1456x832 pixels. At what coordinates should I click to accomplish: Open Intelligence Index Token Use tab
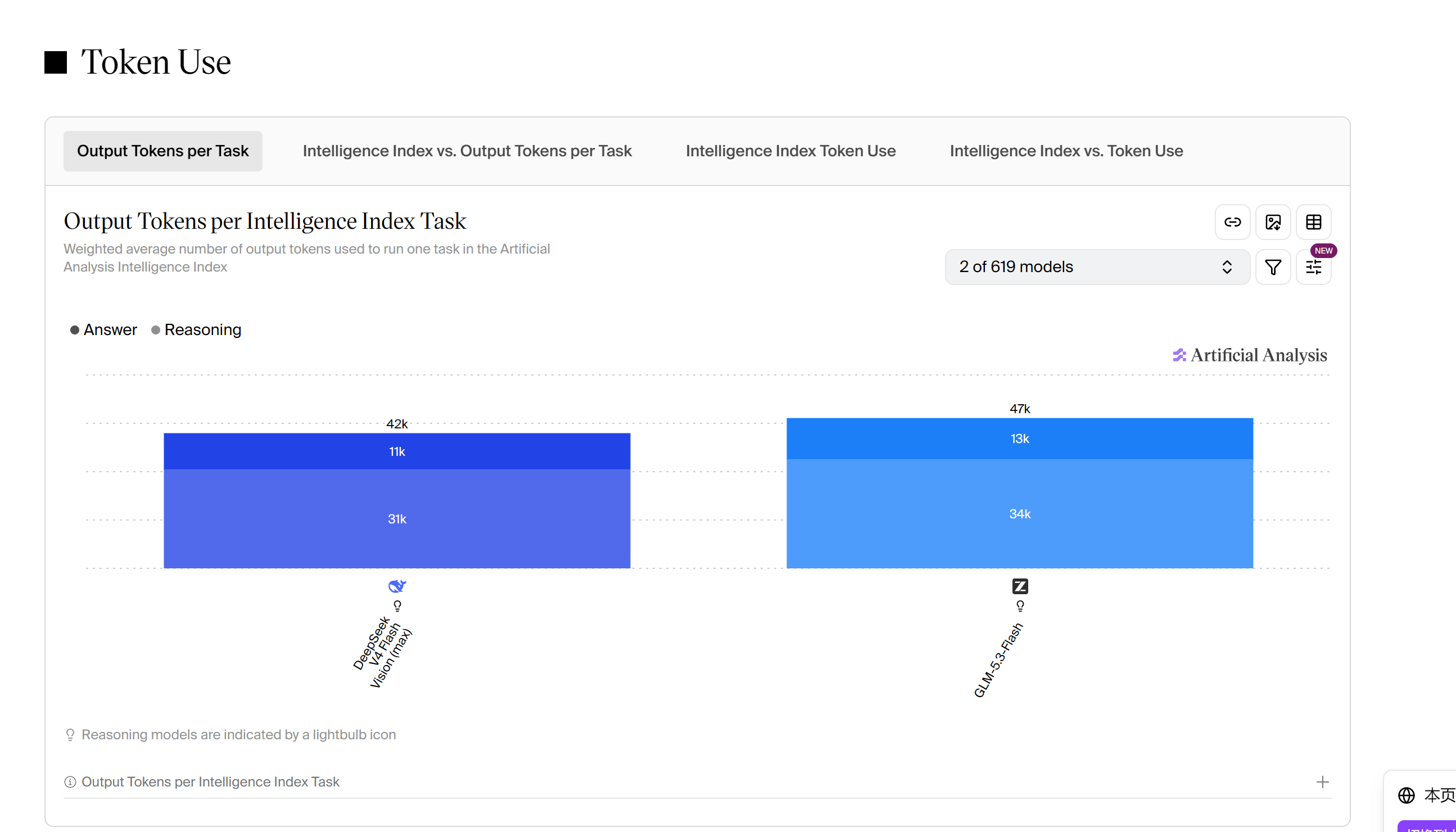790,151
